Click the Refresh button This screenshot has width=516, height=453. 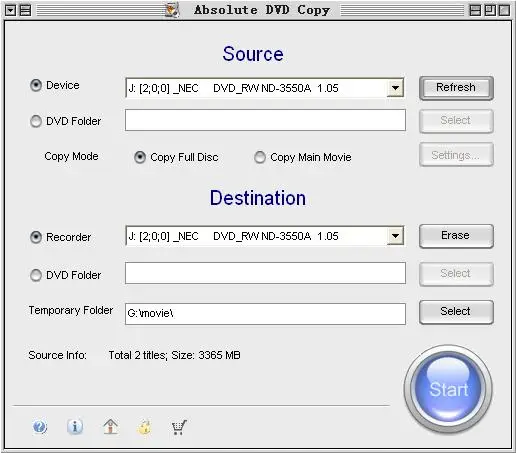coord(456,88)
